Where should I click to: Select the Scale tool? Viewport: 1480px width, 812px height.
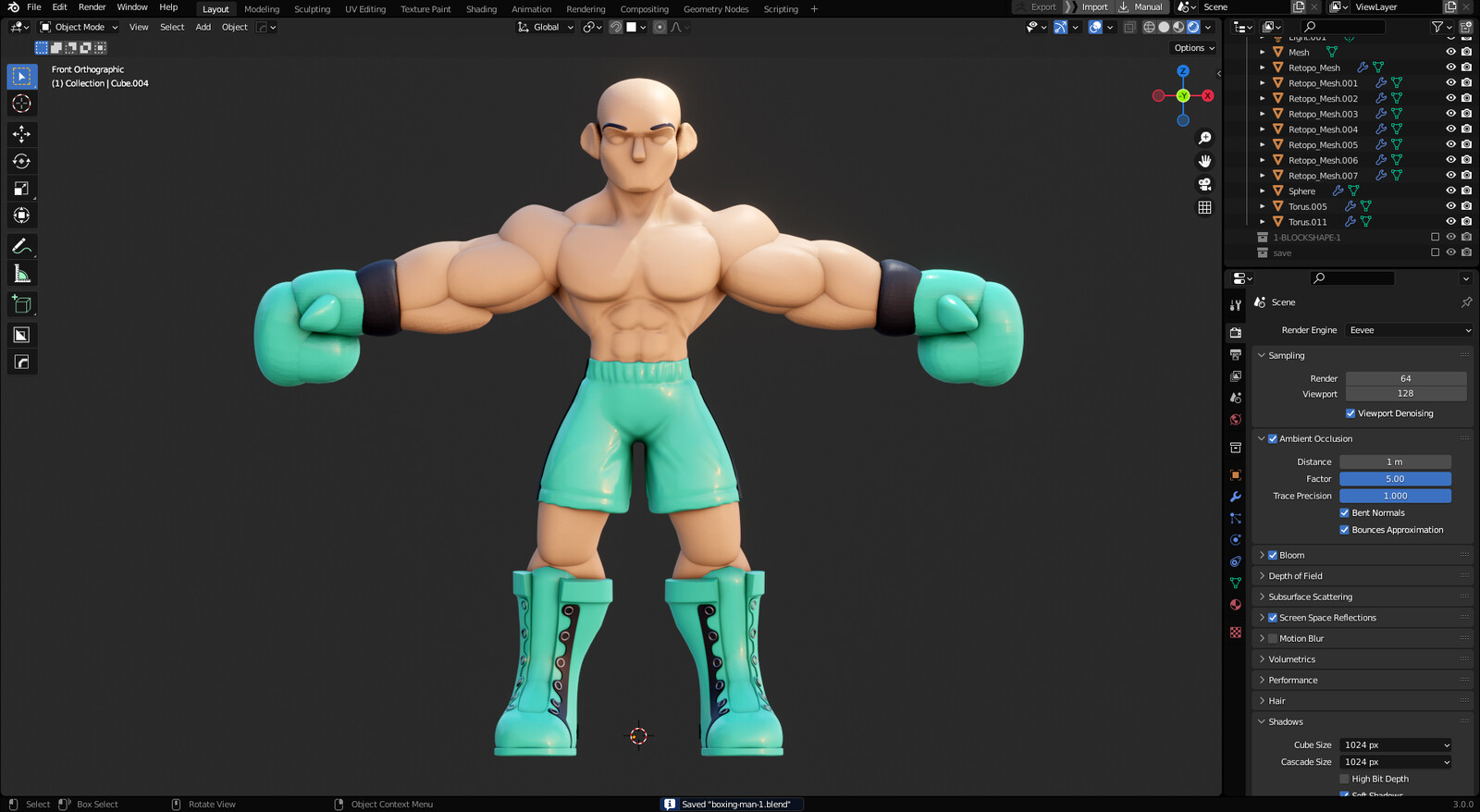(x=21, y=189)
